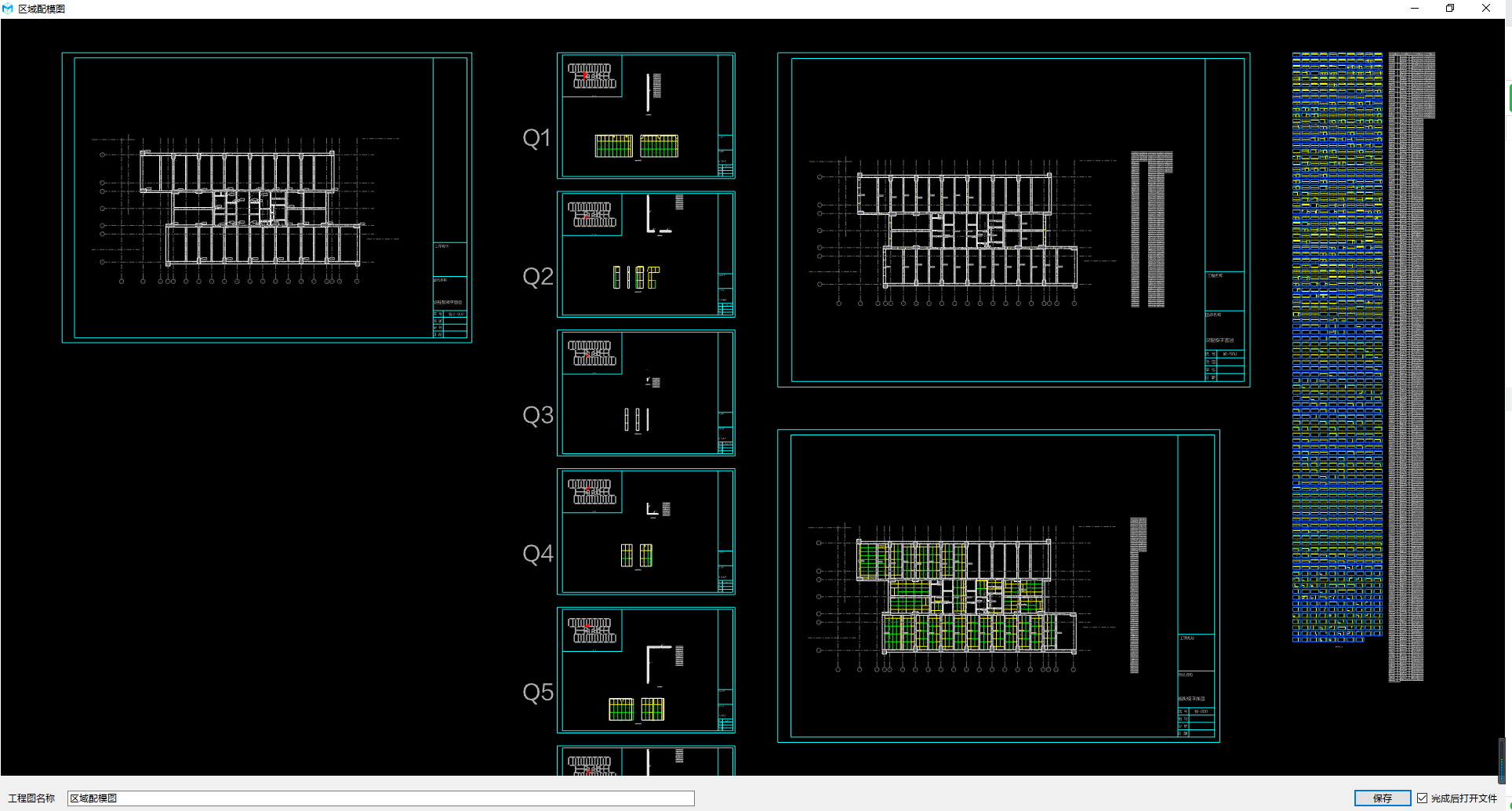The height and width of the screenshot is (811, 1512).
Task: Click the blue and yellow formwork table
Action: point(1337,347)
